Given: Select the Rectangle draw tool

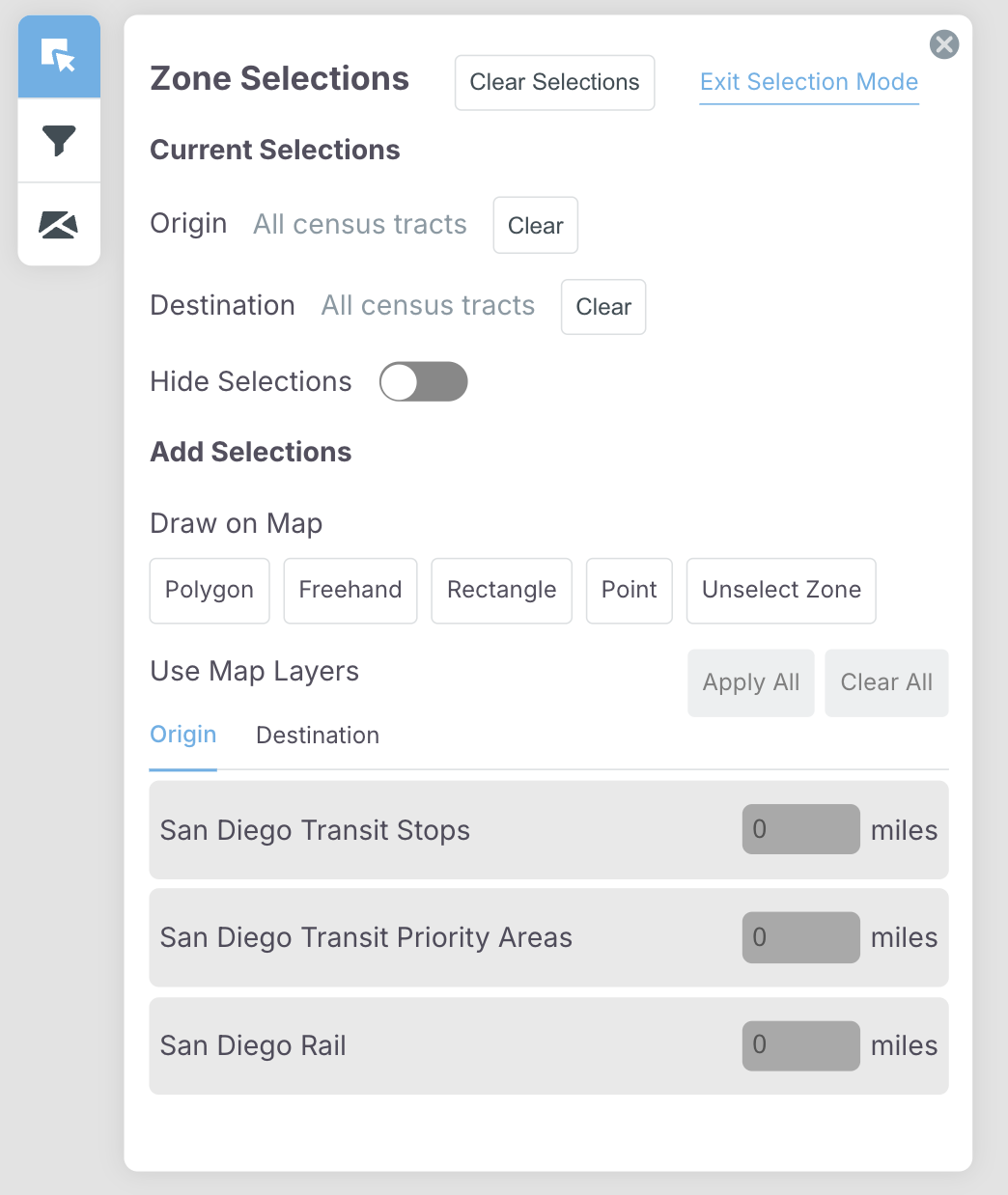Looking at the screenshot, I should (501, 590).
